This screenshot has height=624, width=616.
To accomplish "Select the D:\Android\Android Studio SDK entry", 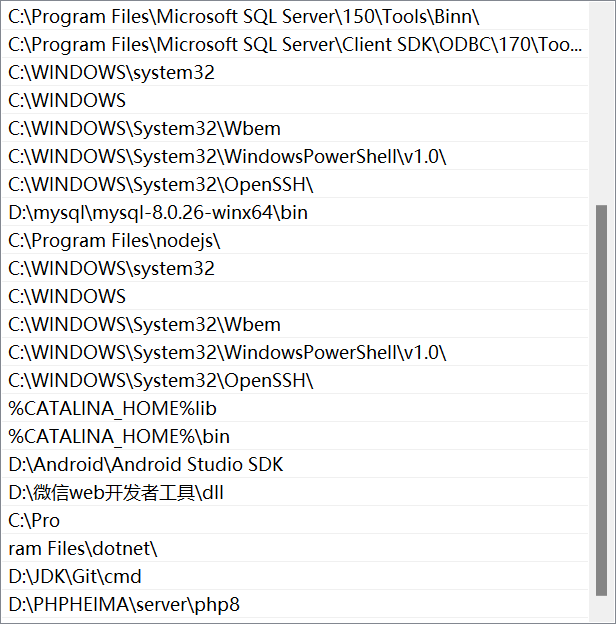I will (x=295, y=464).
